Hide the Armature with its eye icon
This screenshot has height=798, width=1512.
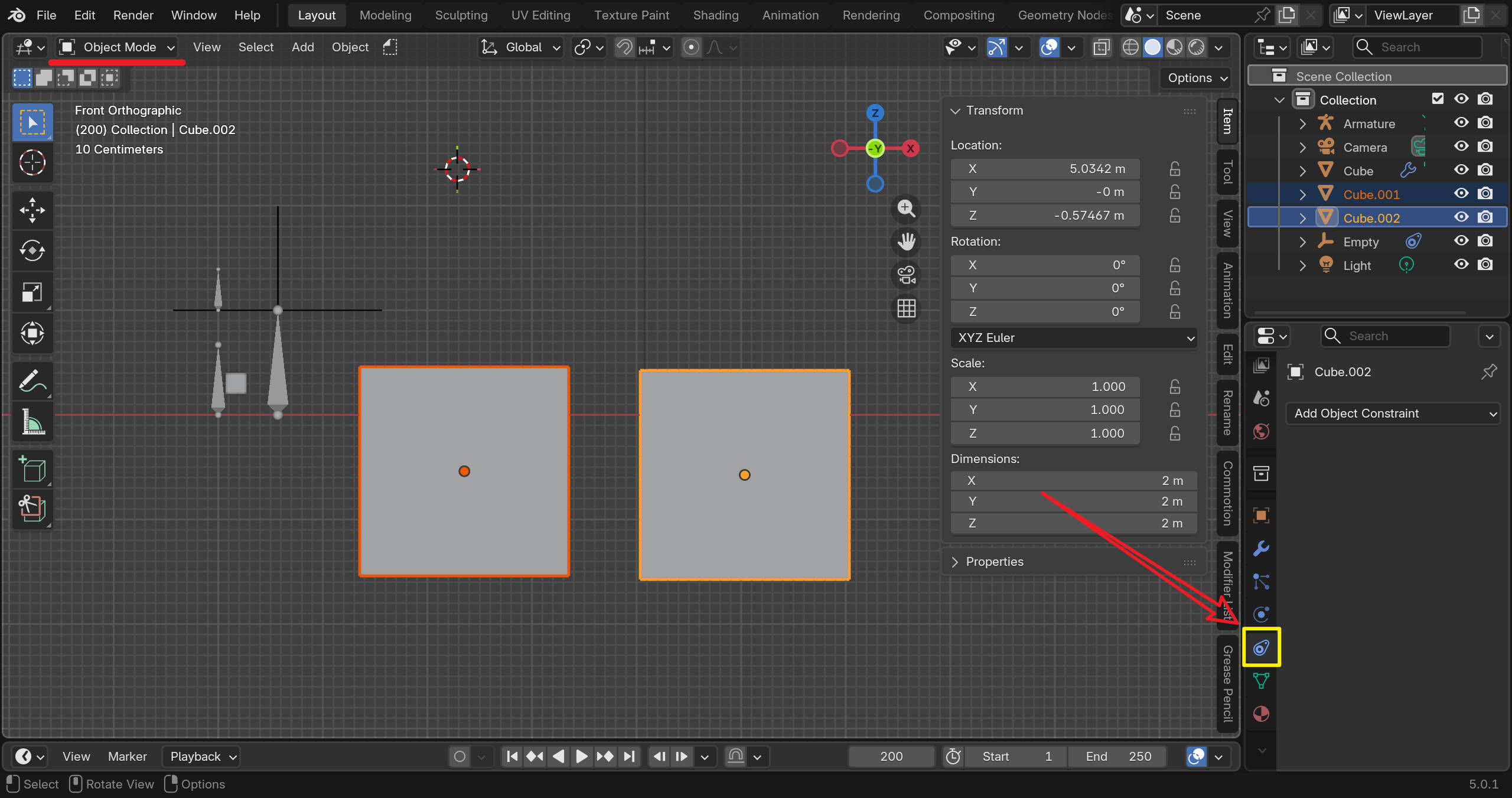1461,123
